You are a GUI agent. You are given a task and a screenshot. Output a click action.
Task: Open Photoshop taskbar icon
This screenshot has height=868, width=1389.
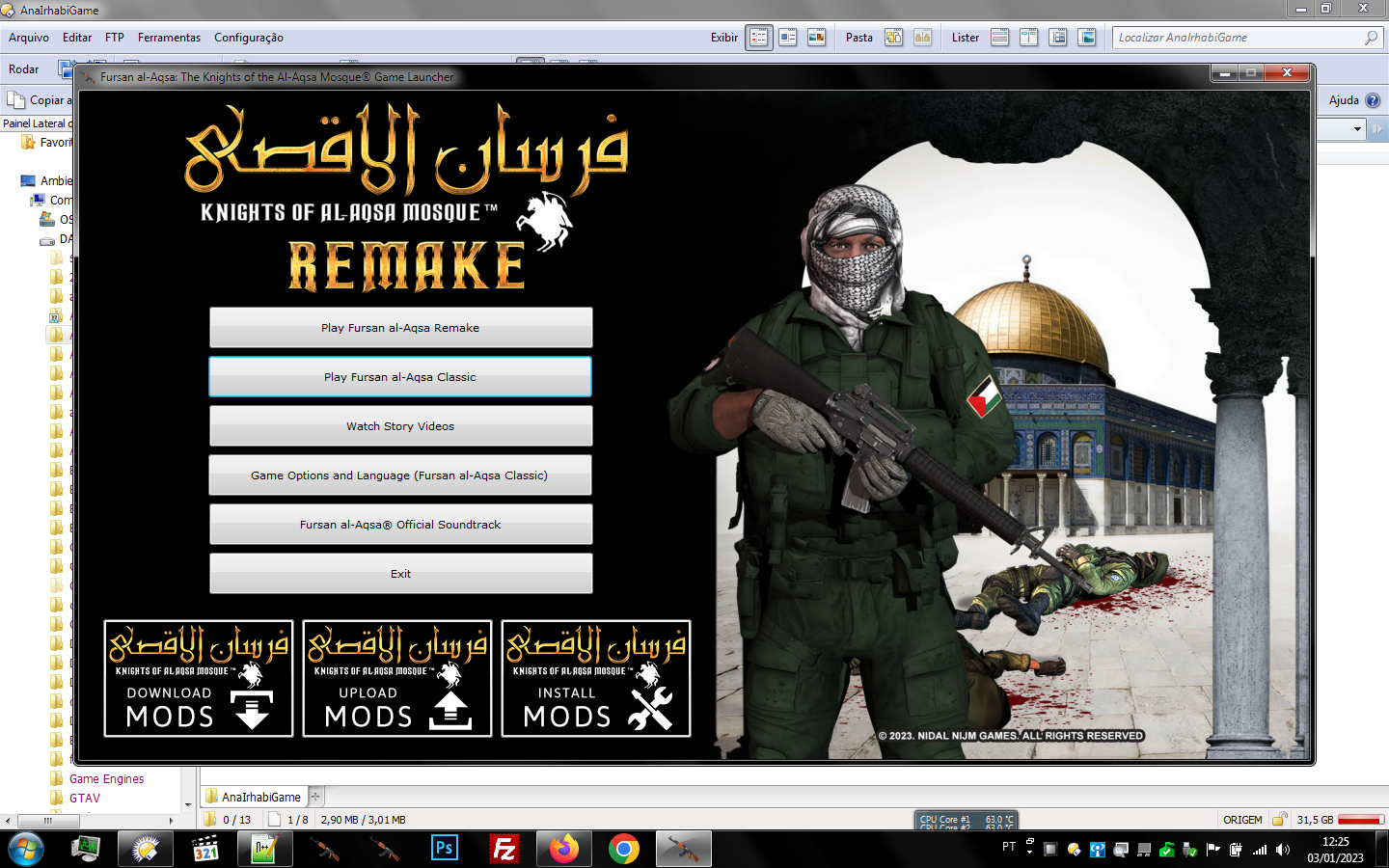pos(444,849)
